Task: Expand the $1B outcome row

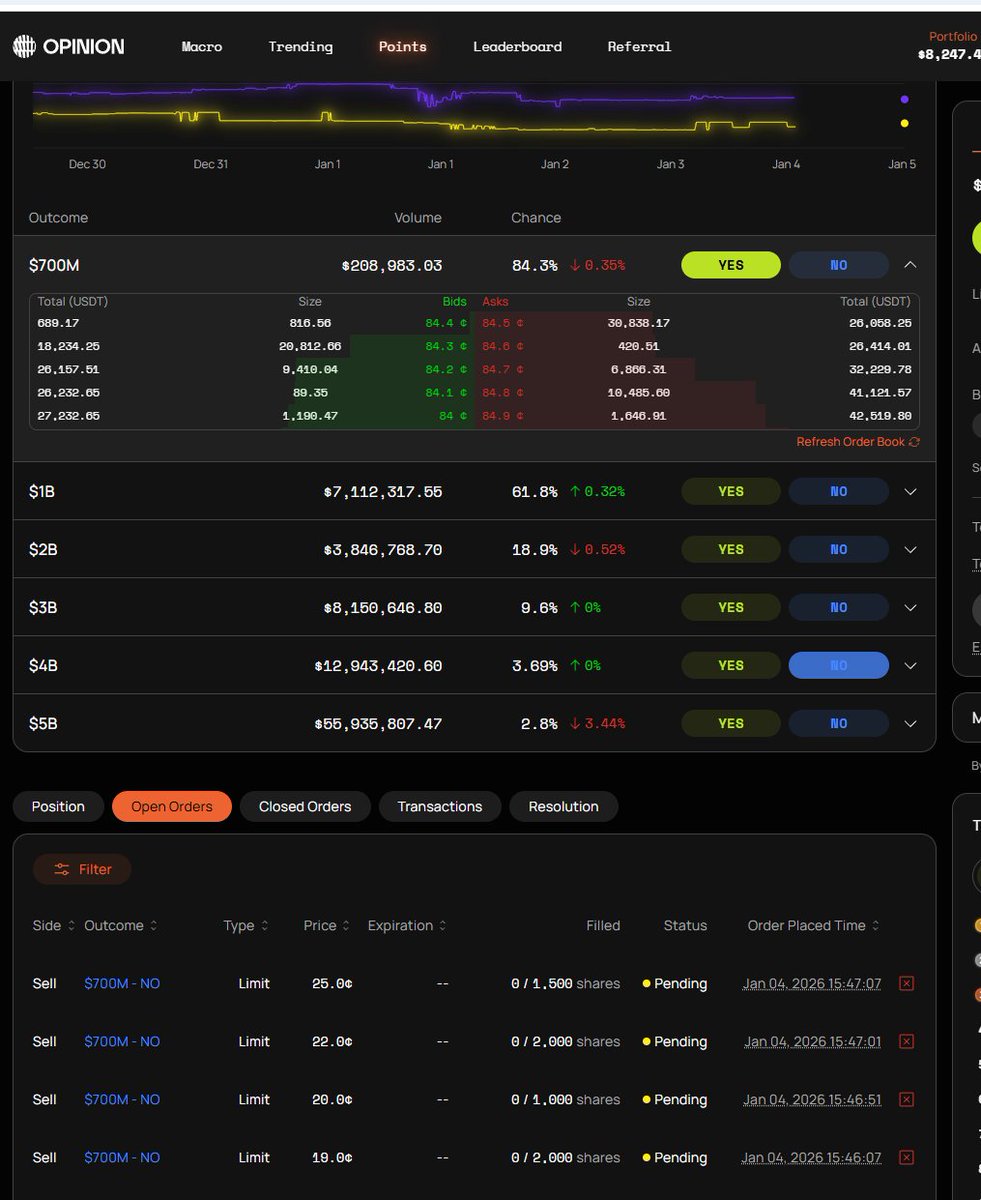Action: [909, 492]
